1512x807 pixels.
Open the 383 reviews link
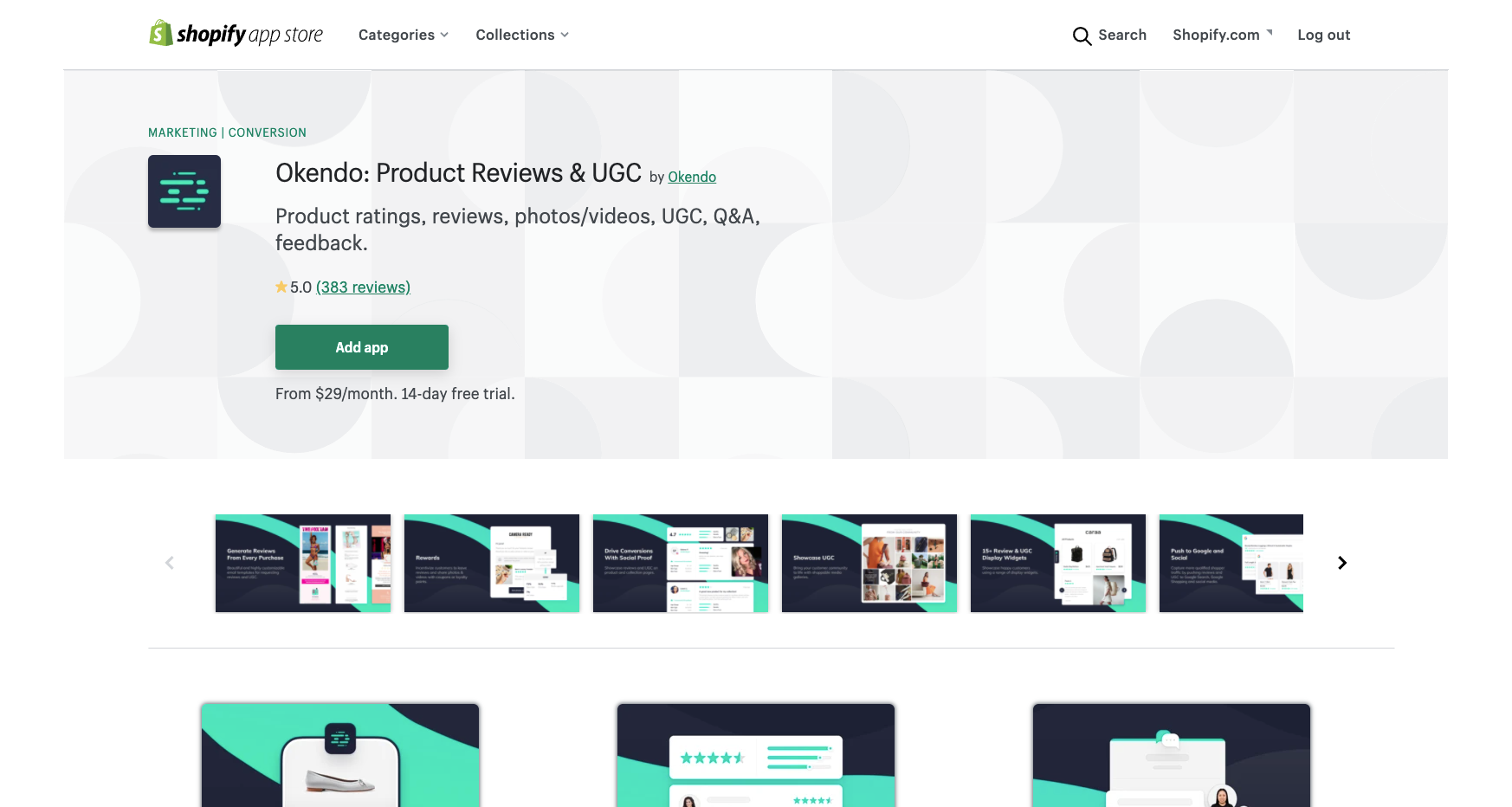tap(363, 287)
